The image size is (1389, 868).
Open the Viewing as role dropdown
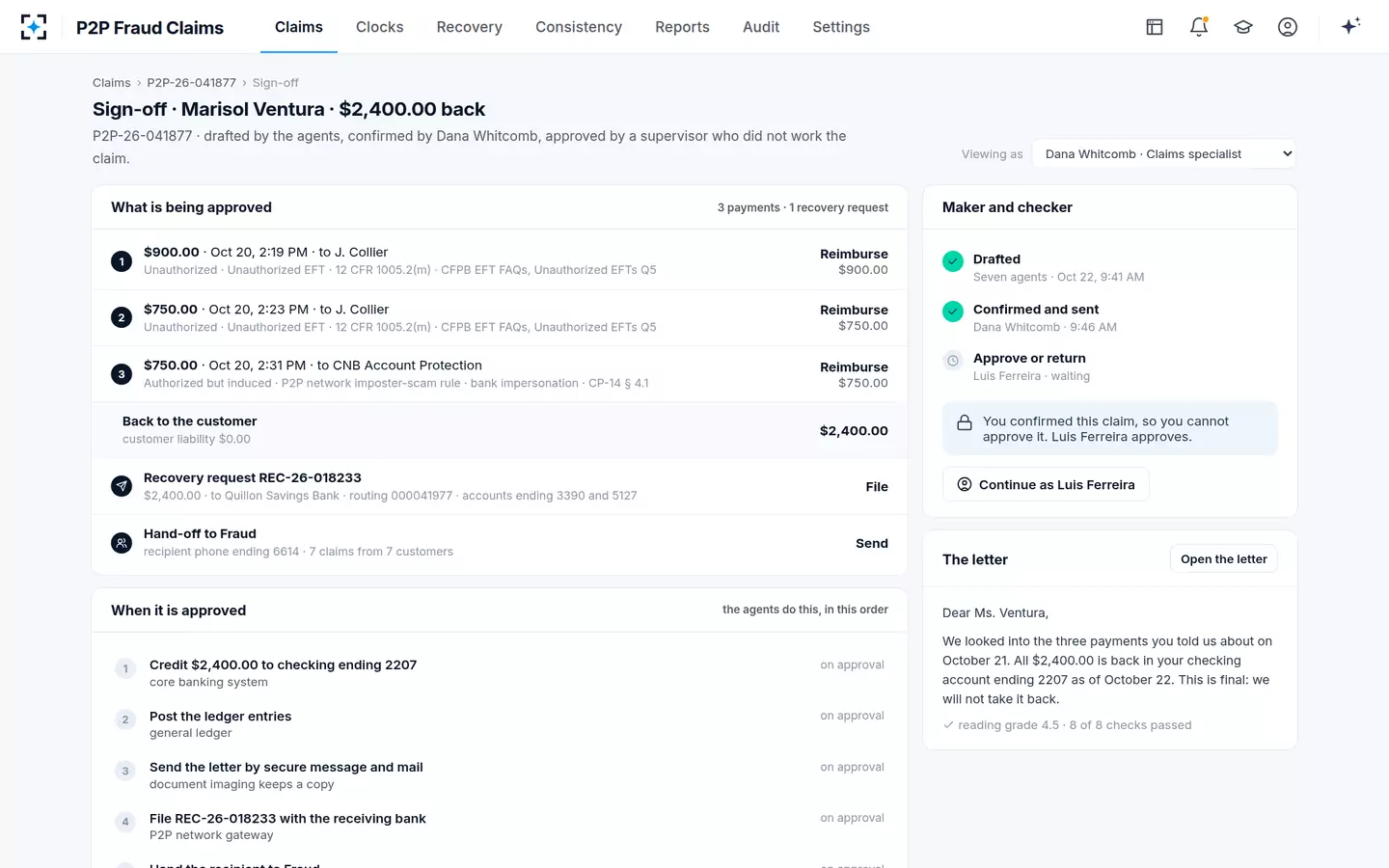pos(1164,154)
